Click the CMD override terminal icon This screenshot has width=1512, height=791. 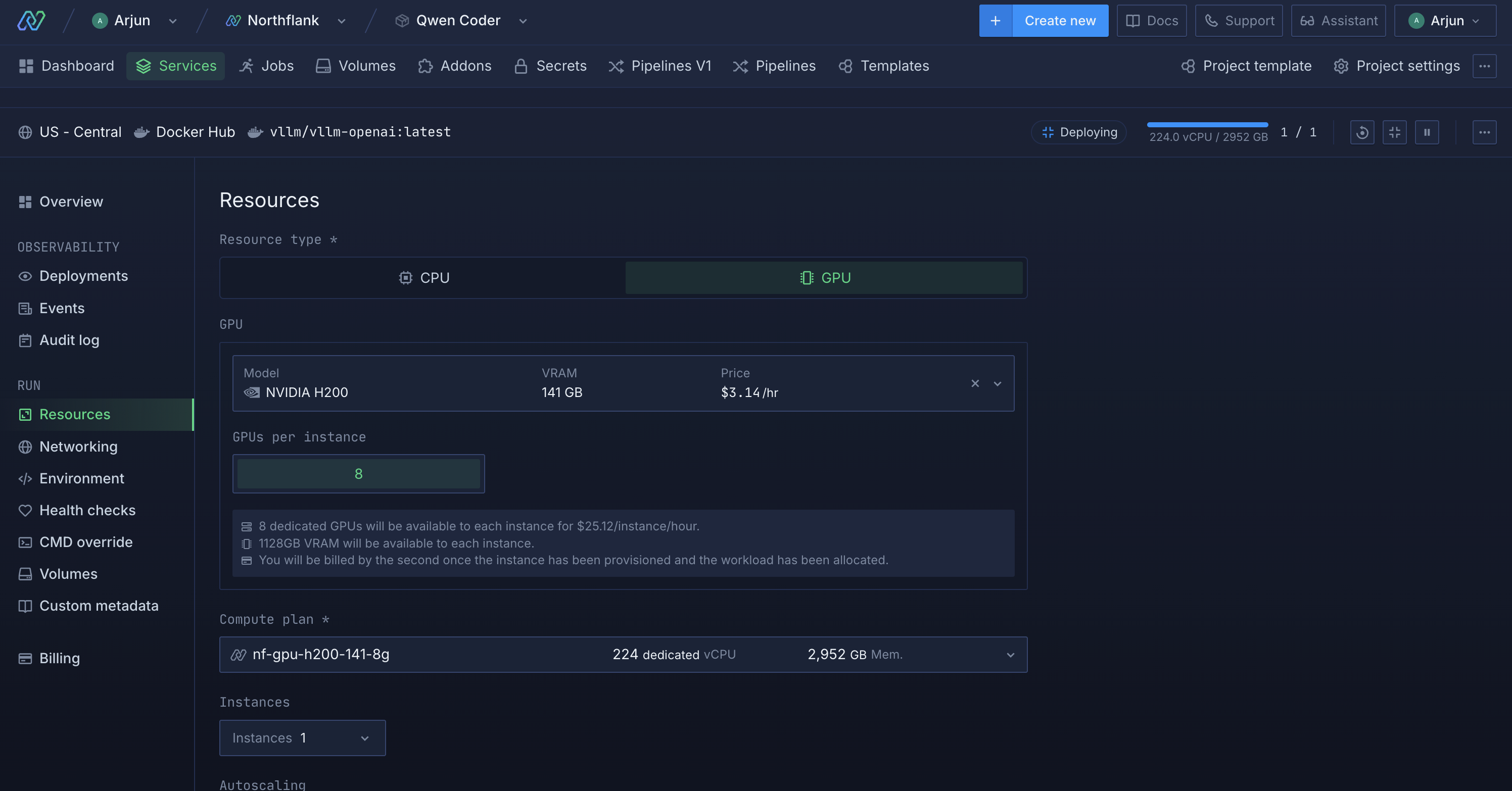pos(25,542)
